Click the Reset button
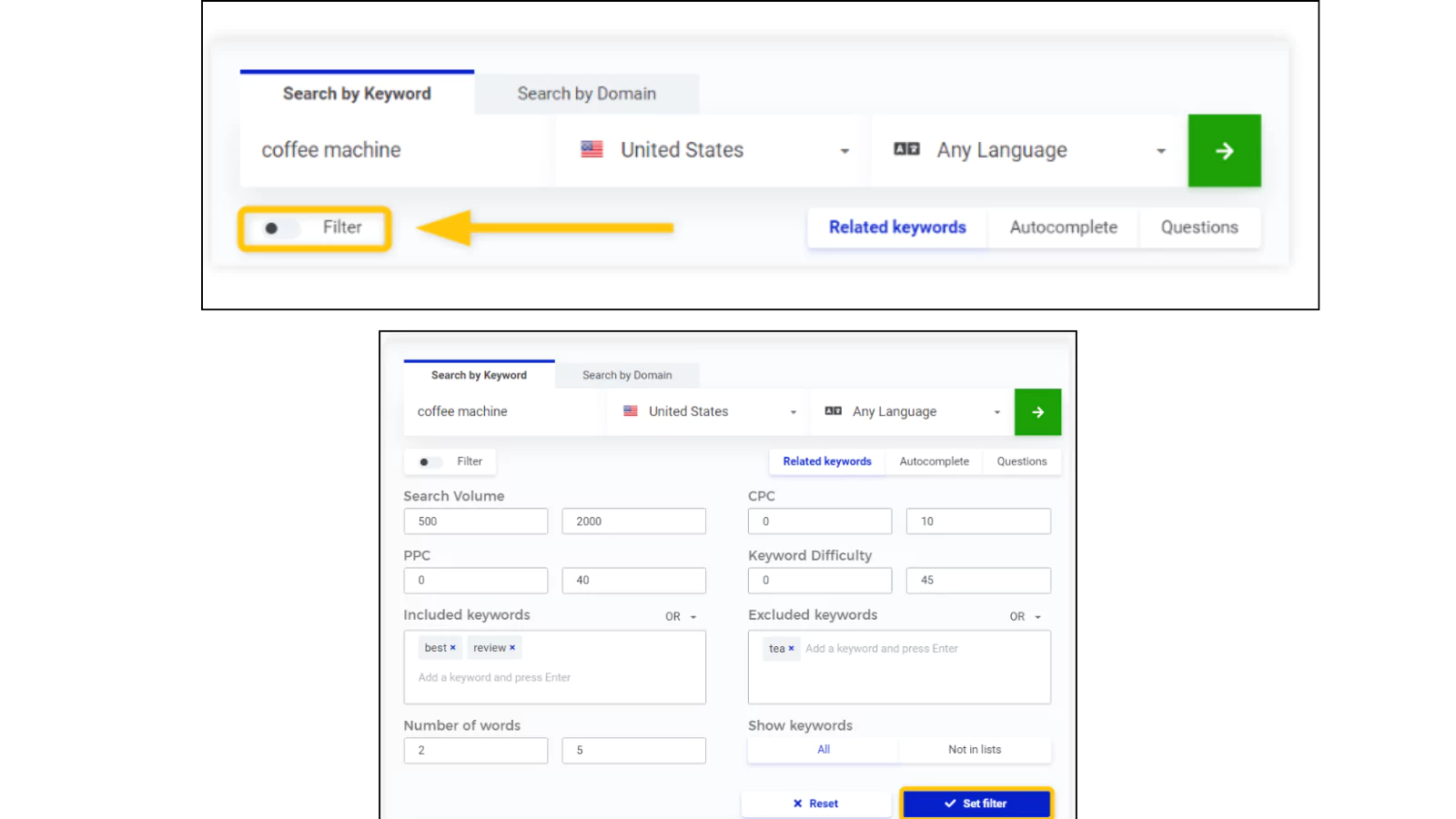This screenshot has width=1456, height=819. coord(815,804)
